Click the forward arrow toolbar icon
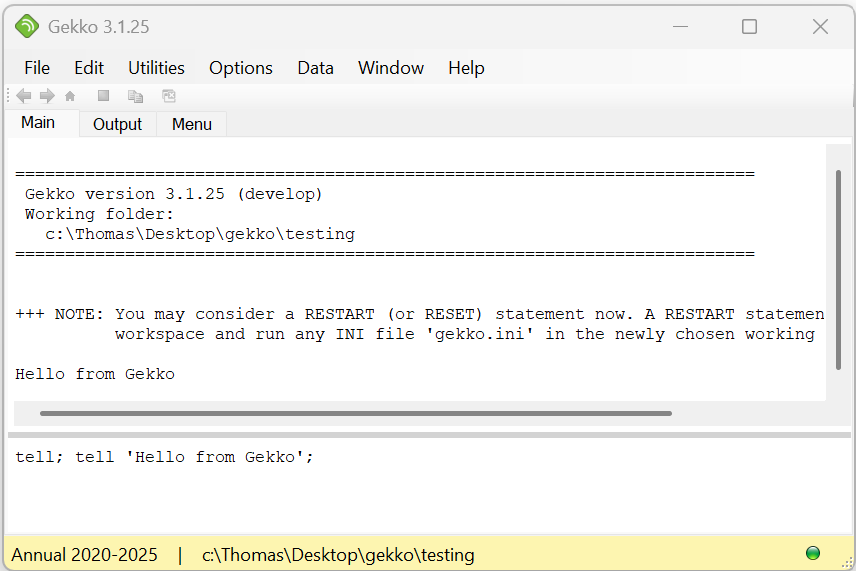 pos(47,96)
